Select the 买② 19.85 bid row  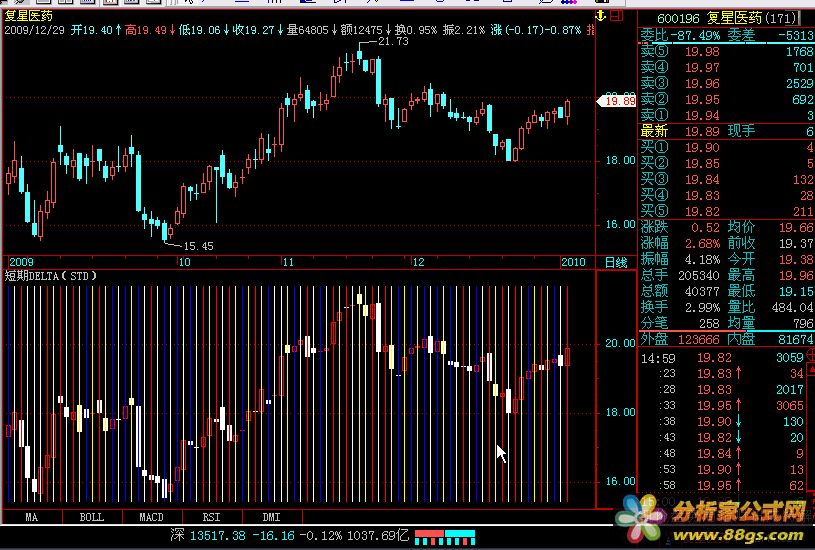click(727, 163)
